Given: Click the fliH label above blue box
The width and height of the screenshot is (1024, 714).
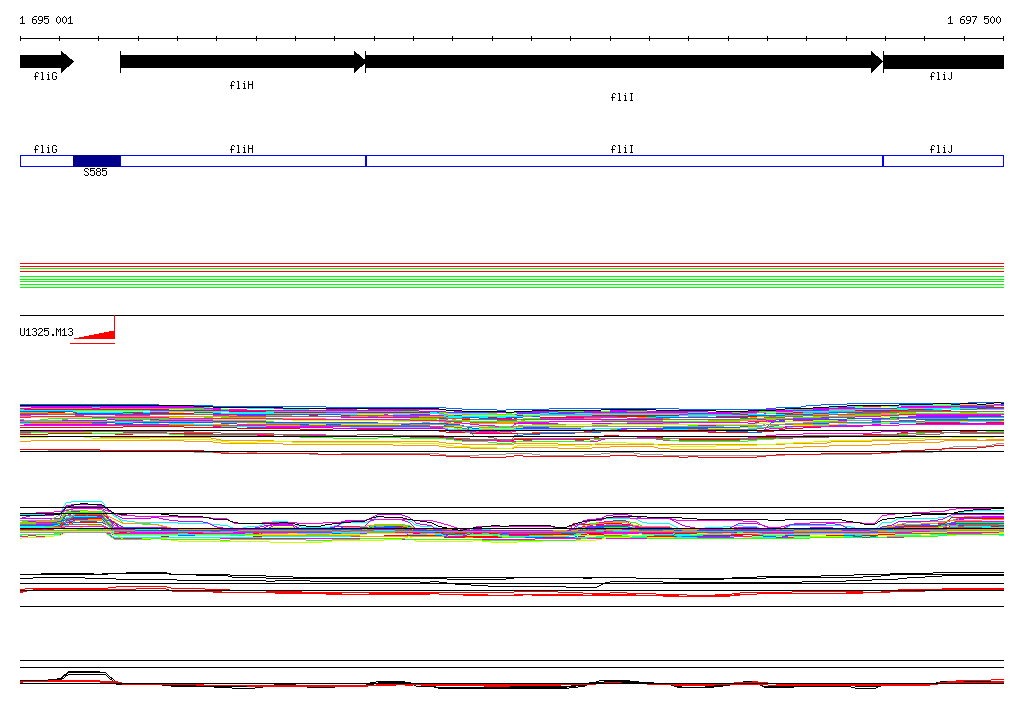Looking at the screenshot, I should pyautogui.click(x=241, y=150).
